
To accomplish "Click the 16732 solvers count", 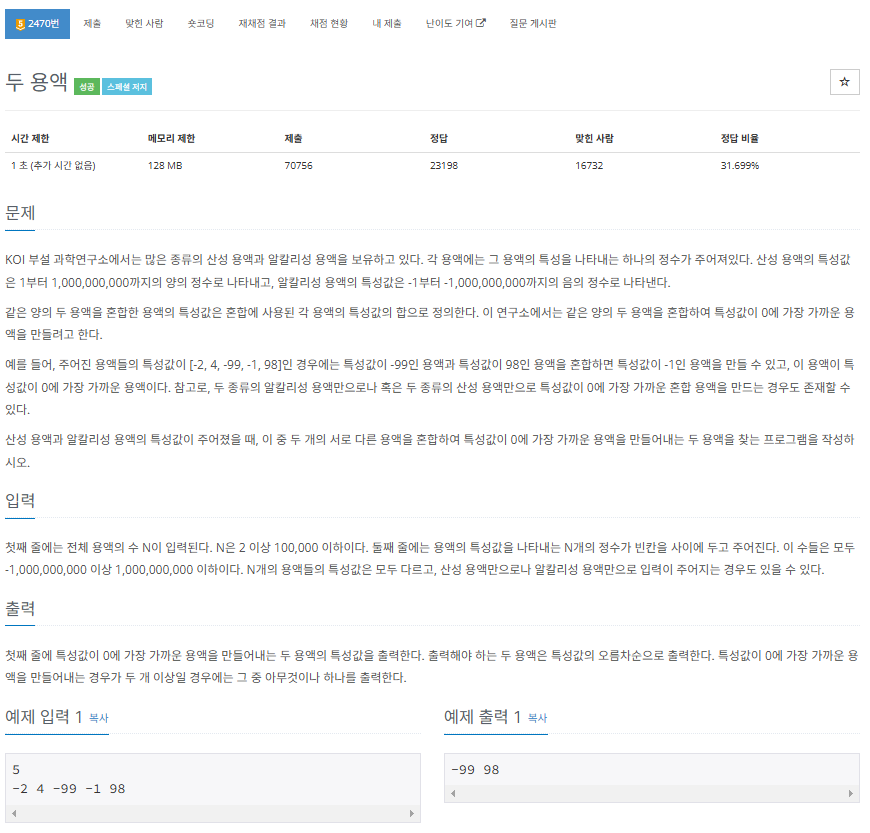I will (589, 165).
